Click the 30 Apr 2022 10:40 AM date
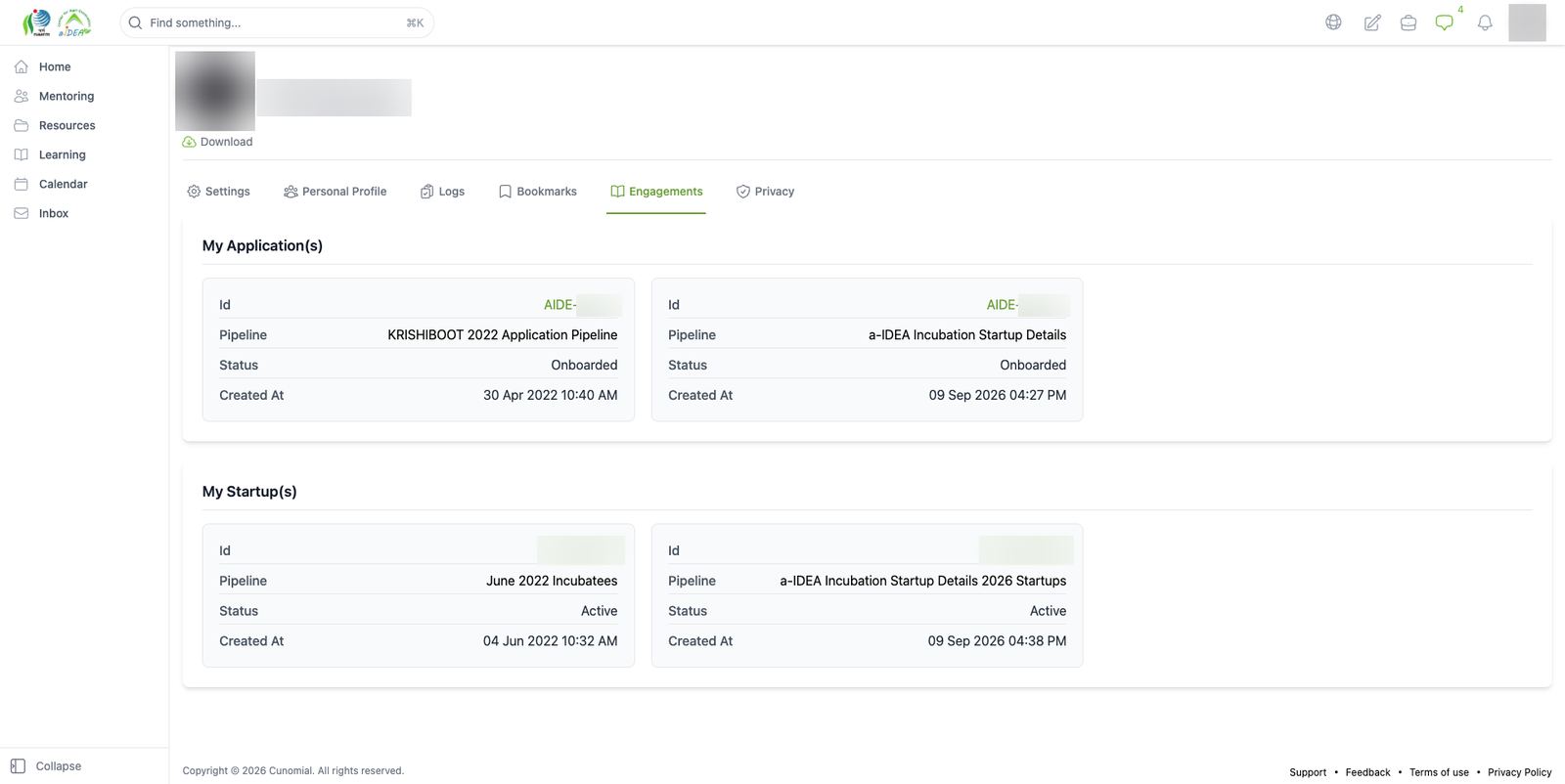Screen dimensions: 1565x784 point(551,395)
